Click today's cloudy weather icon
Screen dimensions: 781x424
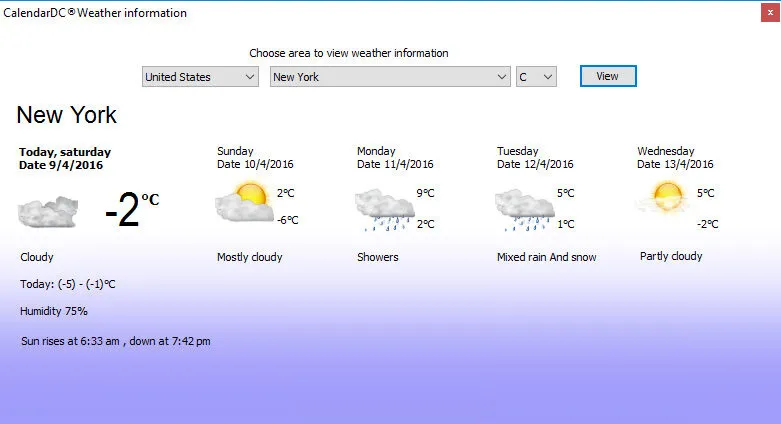[47, 212]
